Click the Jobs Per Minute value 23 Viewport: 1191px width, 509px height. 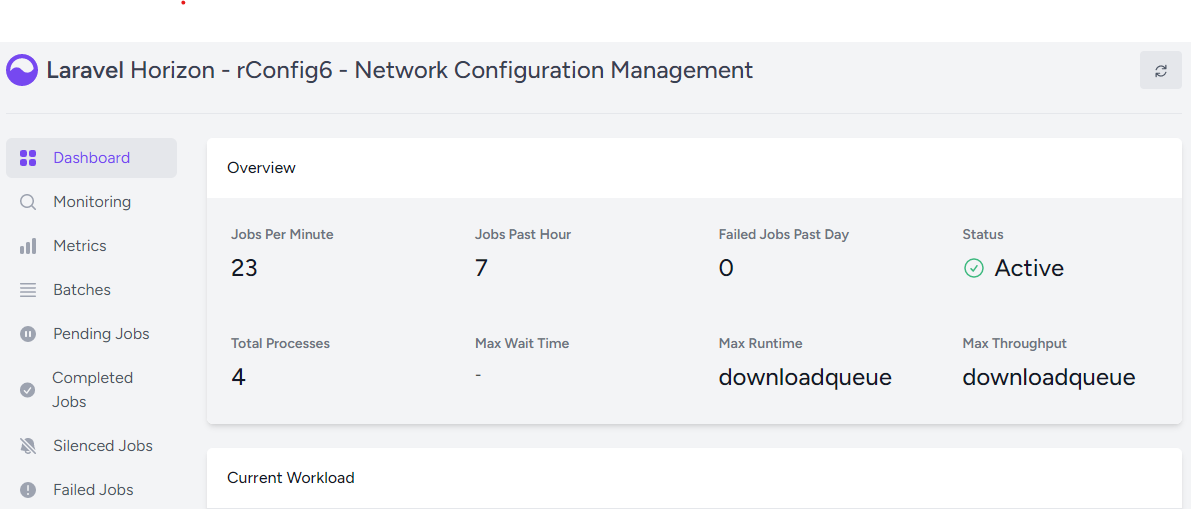point(245,268)
